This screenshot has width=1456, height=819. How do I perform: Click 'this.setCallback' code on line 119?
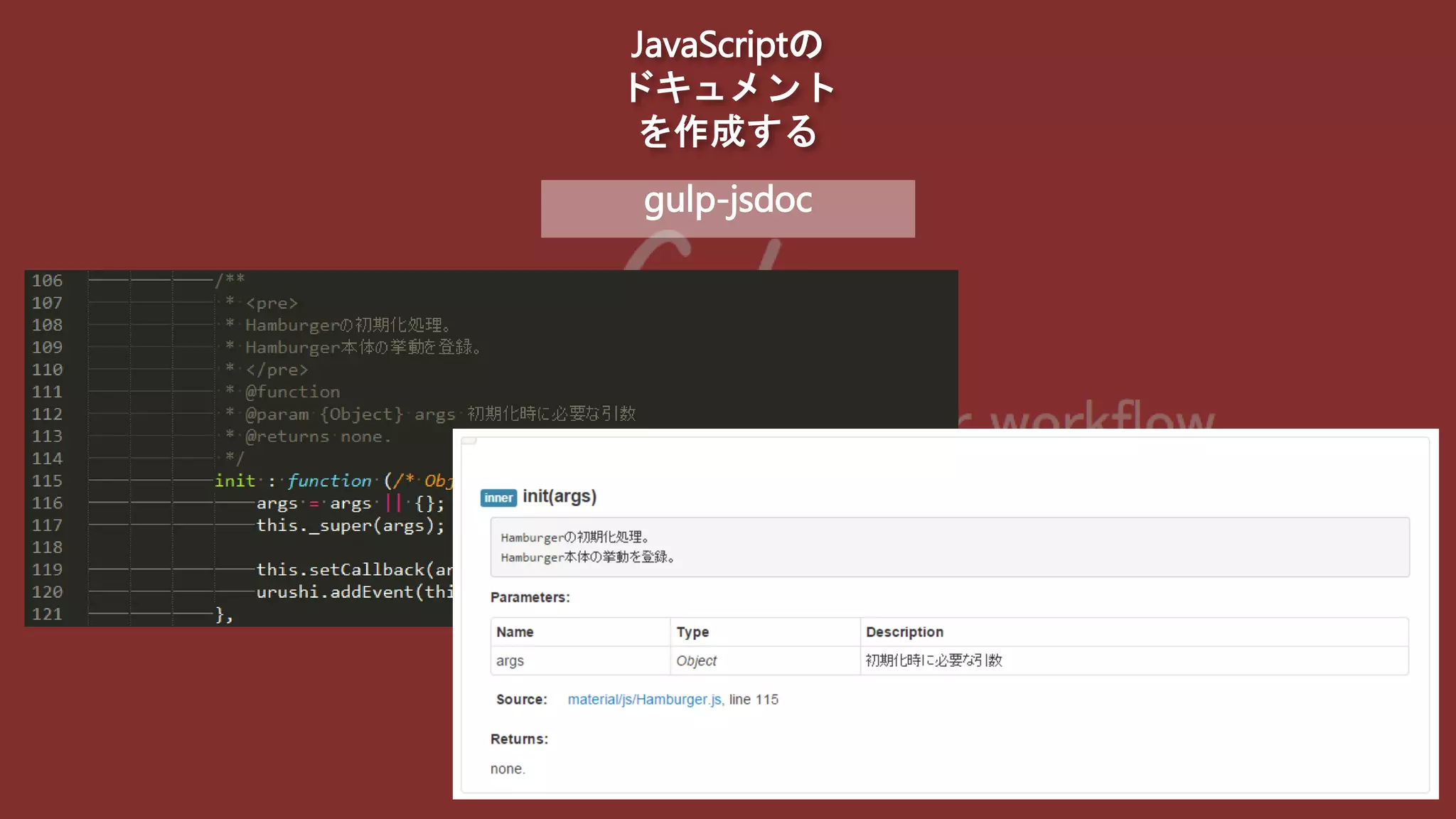pos(341,570)
